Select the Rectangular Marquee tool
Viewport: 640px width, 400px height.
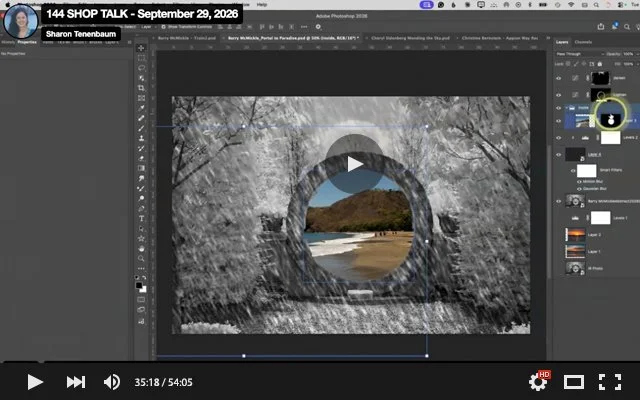click(x=141, y=58)
